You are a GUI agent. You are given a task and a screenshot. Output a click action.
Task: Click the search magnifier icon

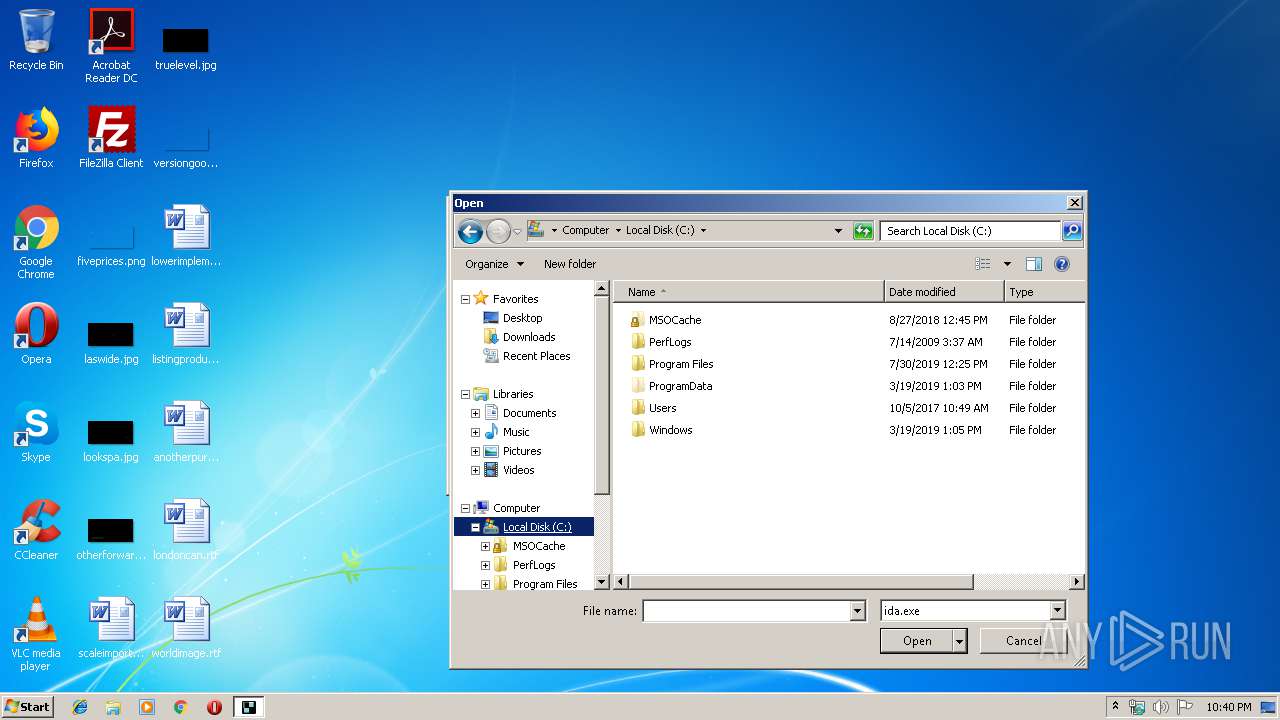coord(1071,231)
